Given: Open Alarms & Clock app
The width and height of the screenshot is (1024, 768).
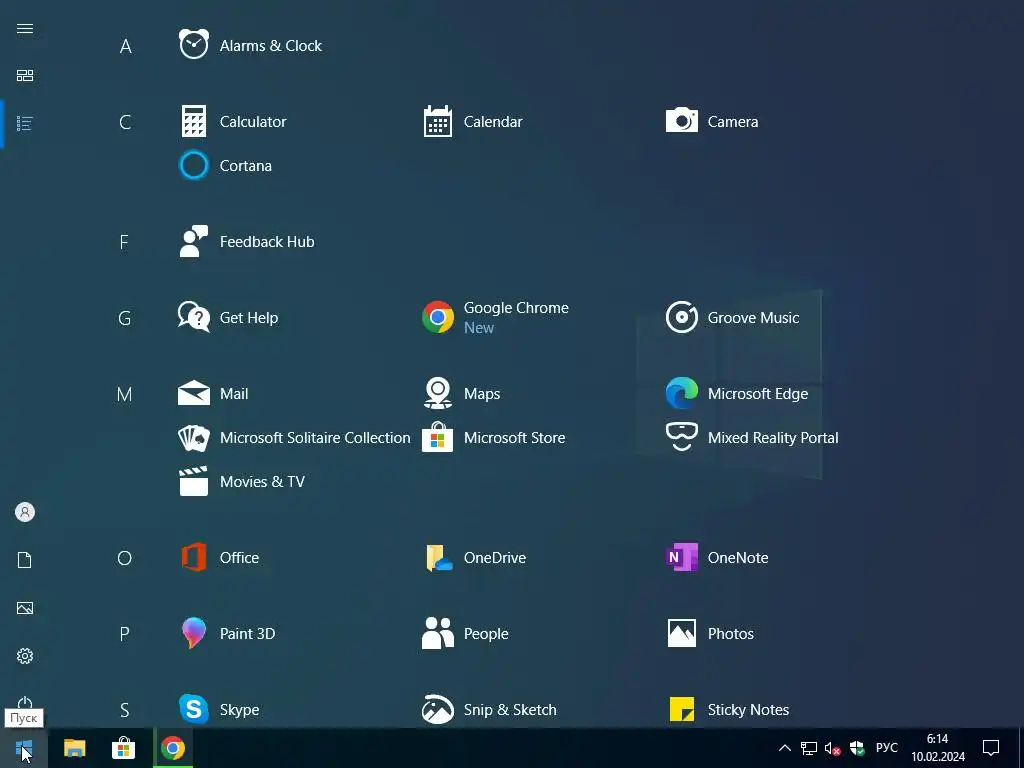Looking at the screenshot, I should click(x=251, y=45).
